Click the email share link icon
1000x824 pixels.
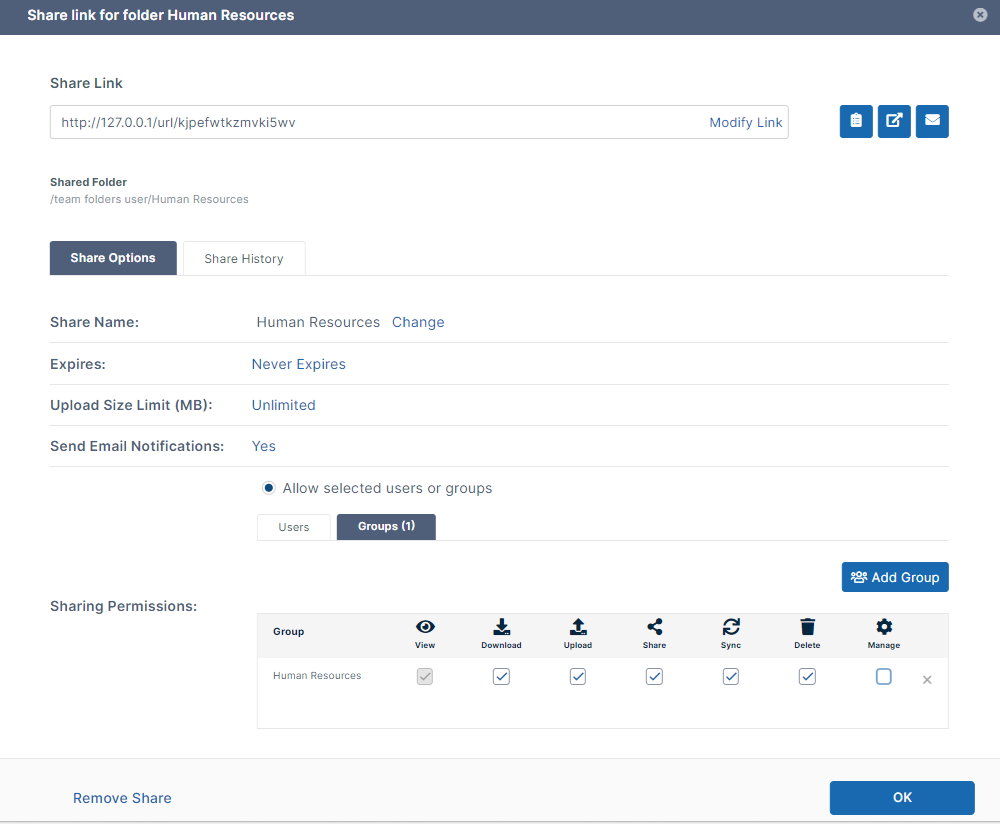tap(932, 121)
